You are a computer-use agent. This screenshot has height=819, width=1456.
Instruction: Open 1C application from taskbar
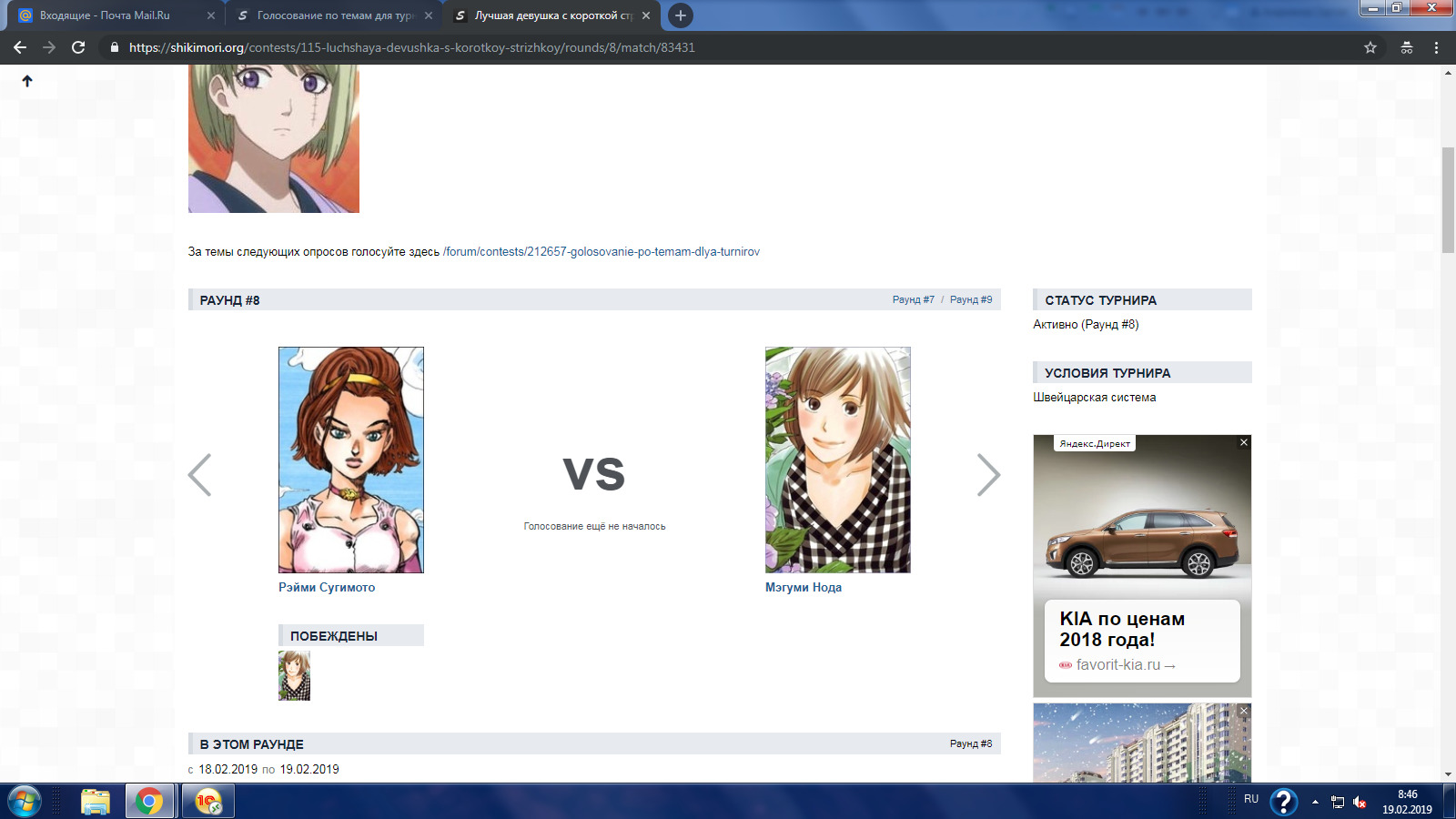[208, 802]
